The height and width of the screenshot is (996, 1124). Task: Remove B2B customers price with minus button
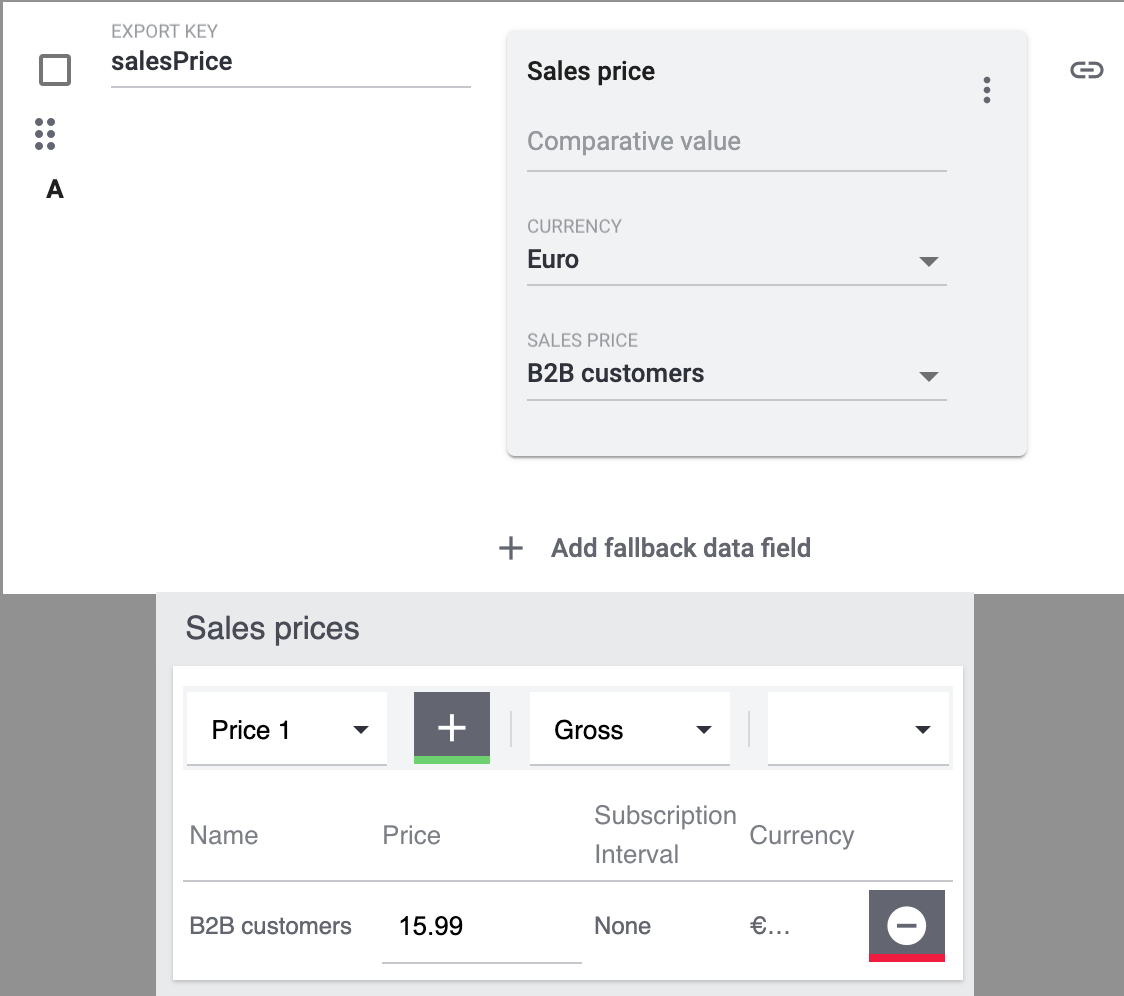(x=906, y=926)
